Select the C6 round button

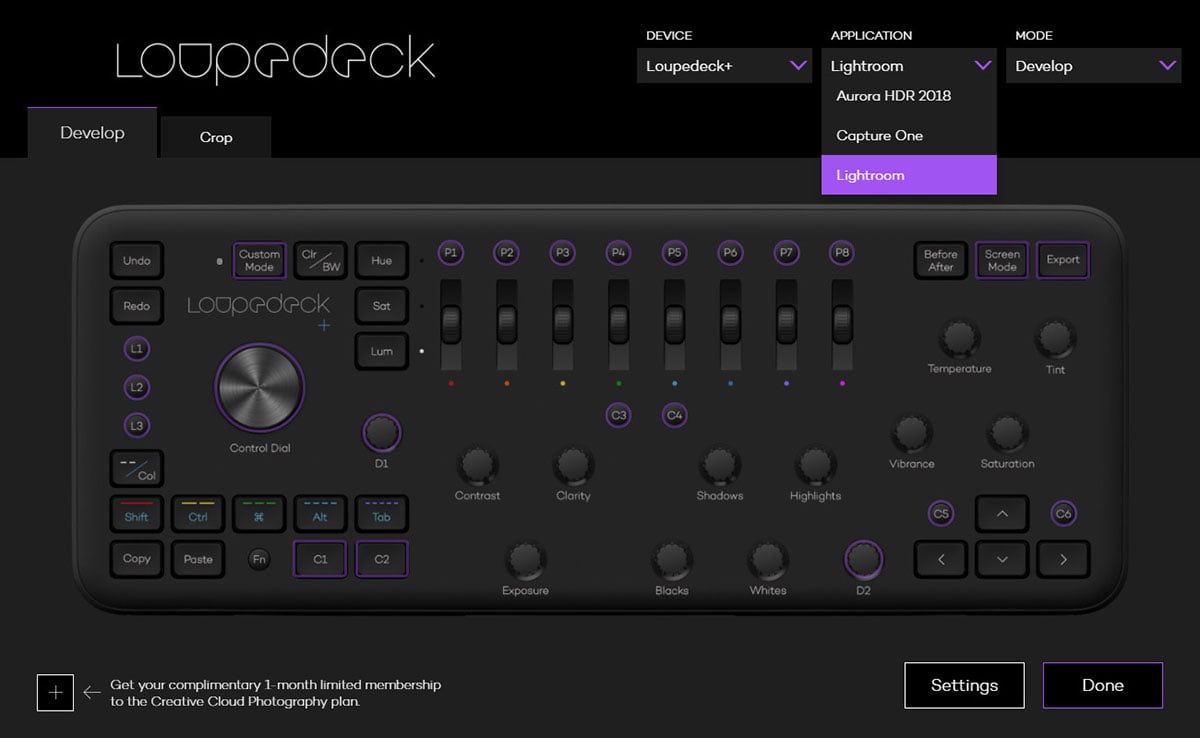(1063, 514)
